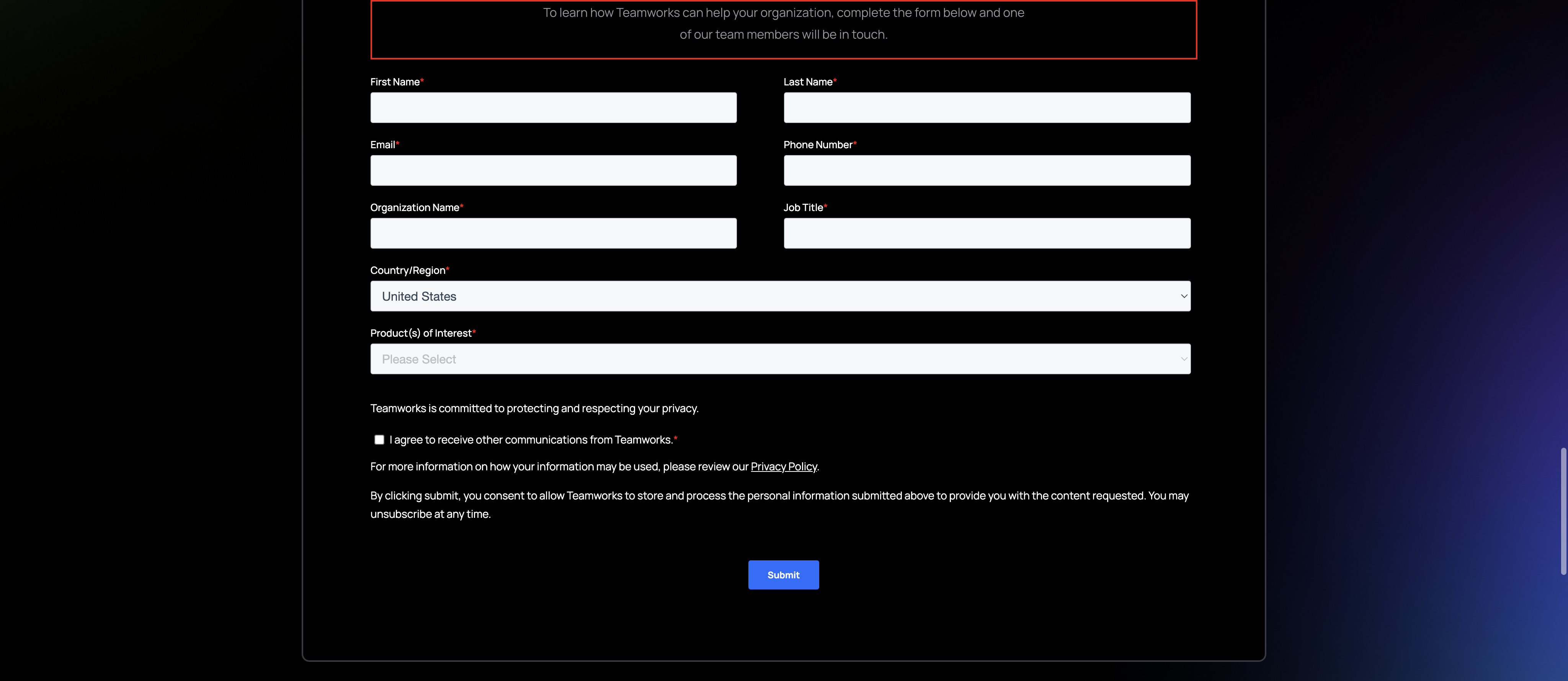The image size is (1568, 681).
Task: Focus the Email text box
Action: [x=553, y=170]
